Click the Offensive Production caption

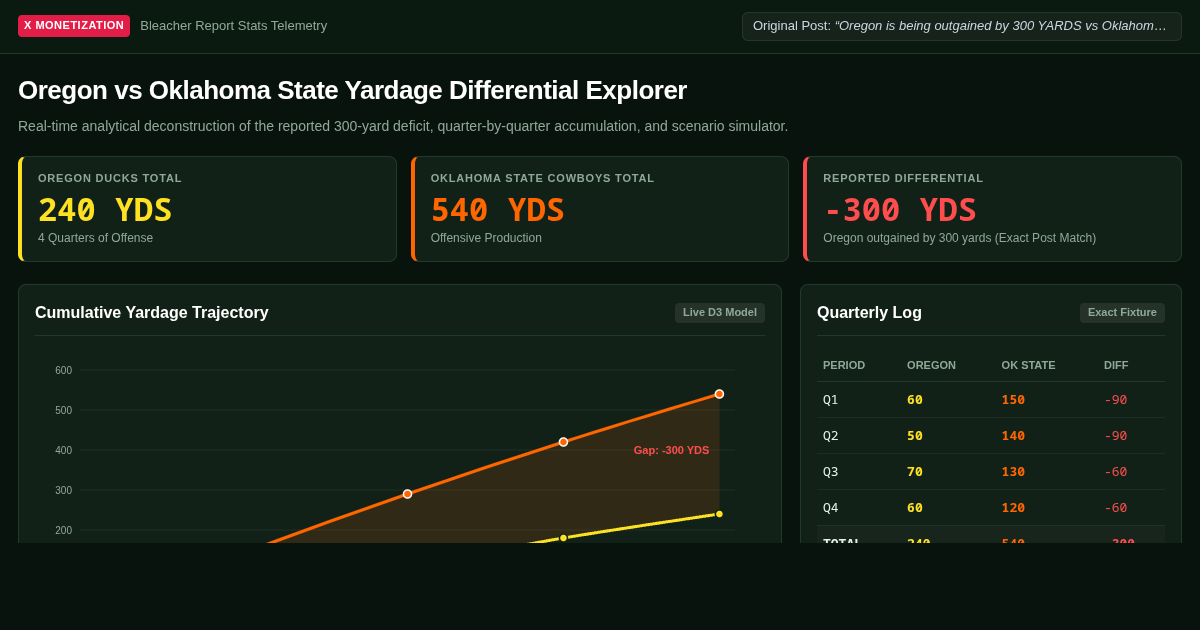pyautogui.click(x=486, y=238)
